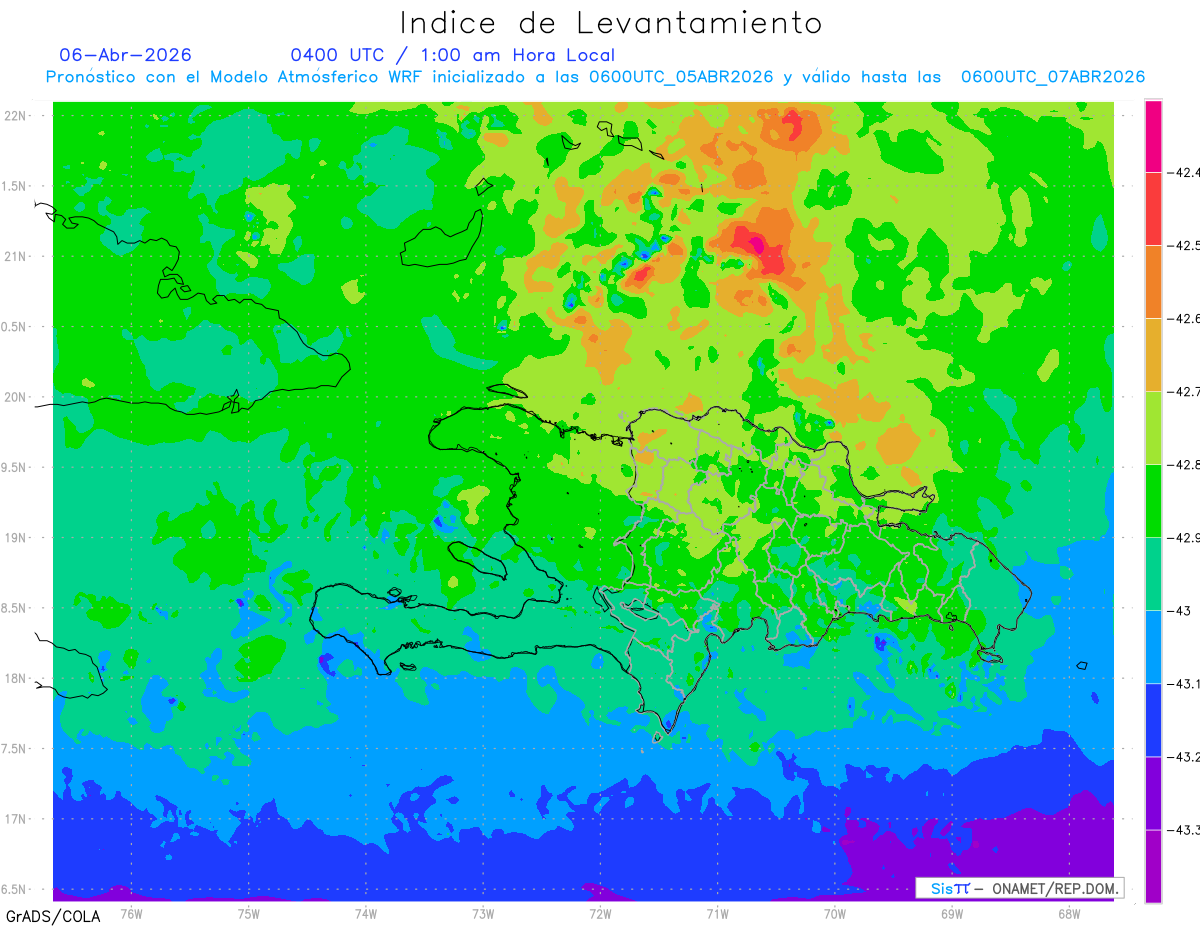Click the magenta swatch atop the color legend

pyautogui.click(x=1153, y=136)
